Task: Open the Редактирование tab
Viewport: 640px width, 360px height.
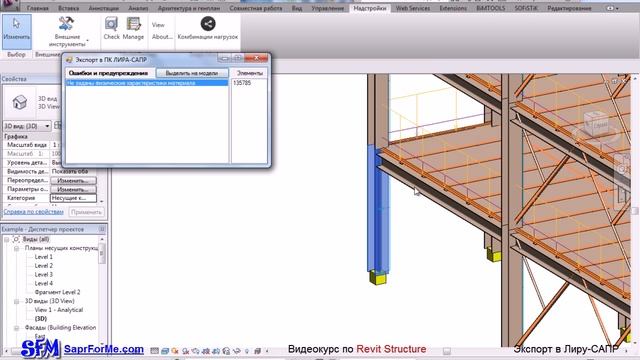Action: coord(569,8)
